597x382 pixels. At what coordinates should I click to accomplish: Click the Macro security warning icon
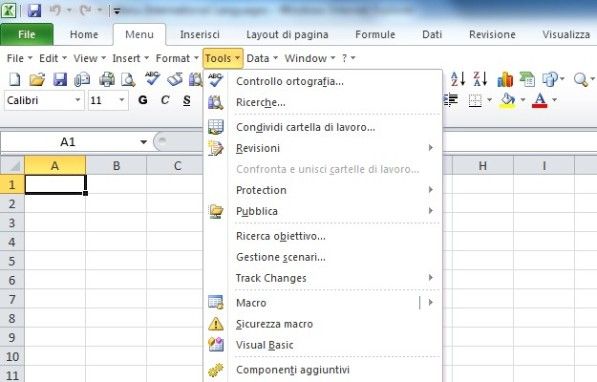click(215, 324)
